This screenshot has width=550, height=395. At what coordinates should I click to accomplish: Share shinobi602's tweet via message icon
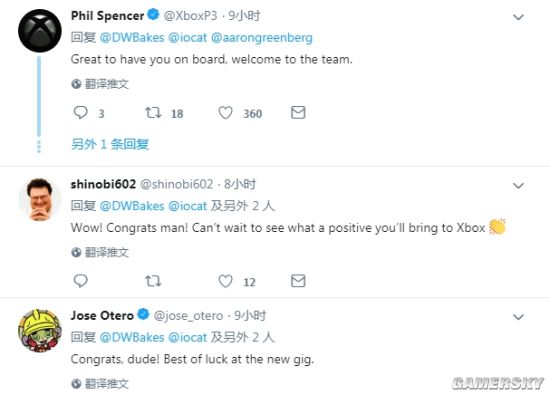(298, 281)
